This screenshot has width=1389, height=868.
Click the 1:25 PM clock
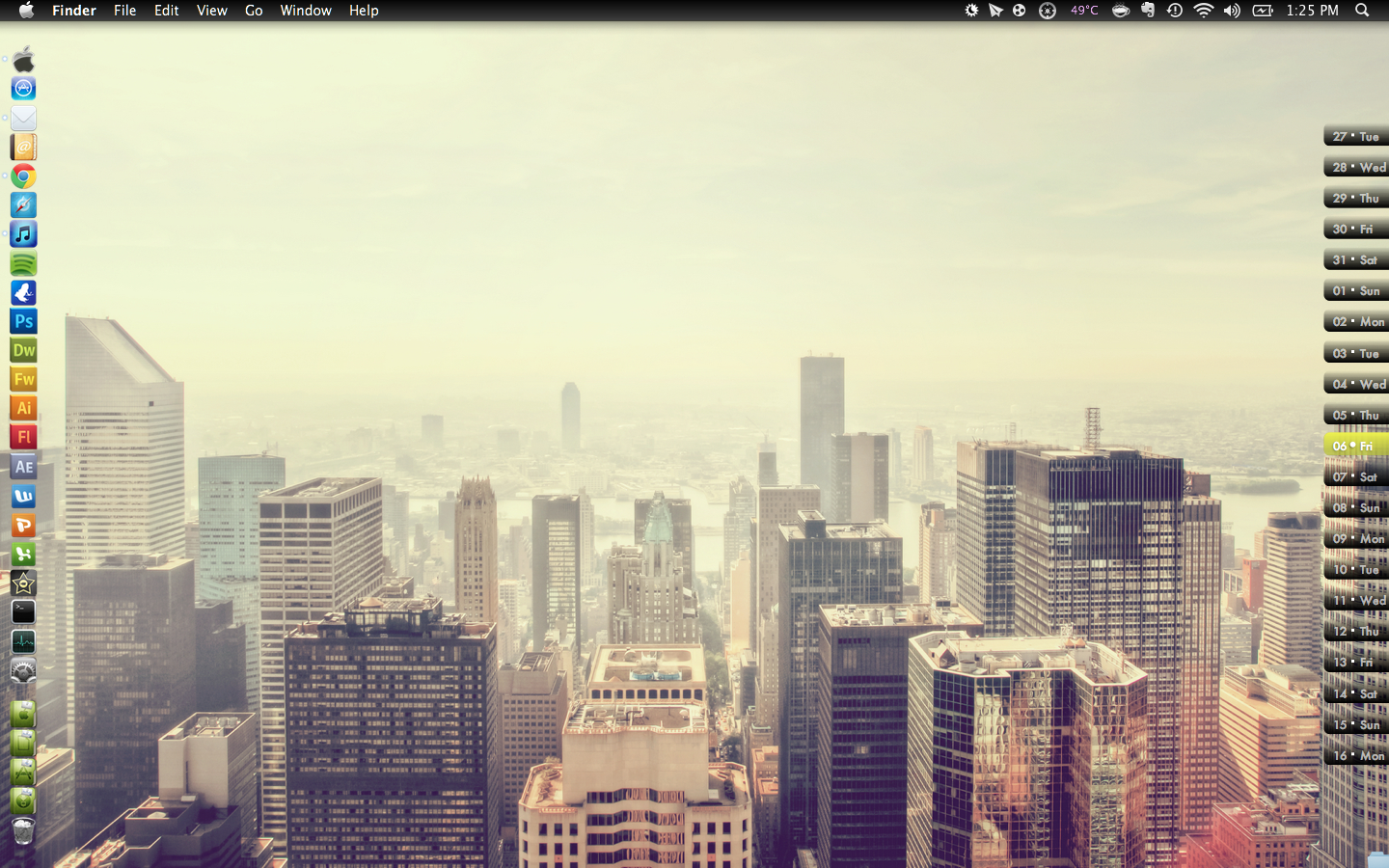1313,11
